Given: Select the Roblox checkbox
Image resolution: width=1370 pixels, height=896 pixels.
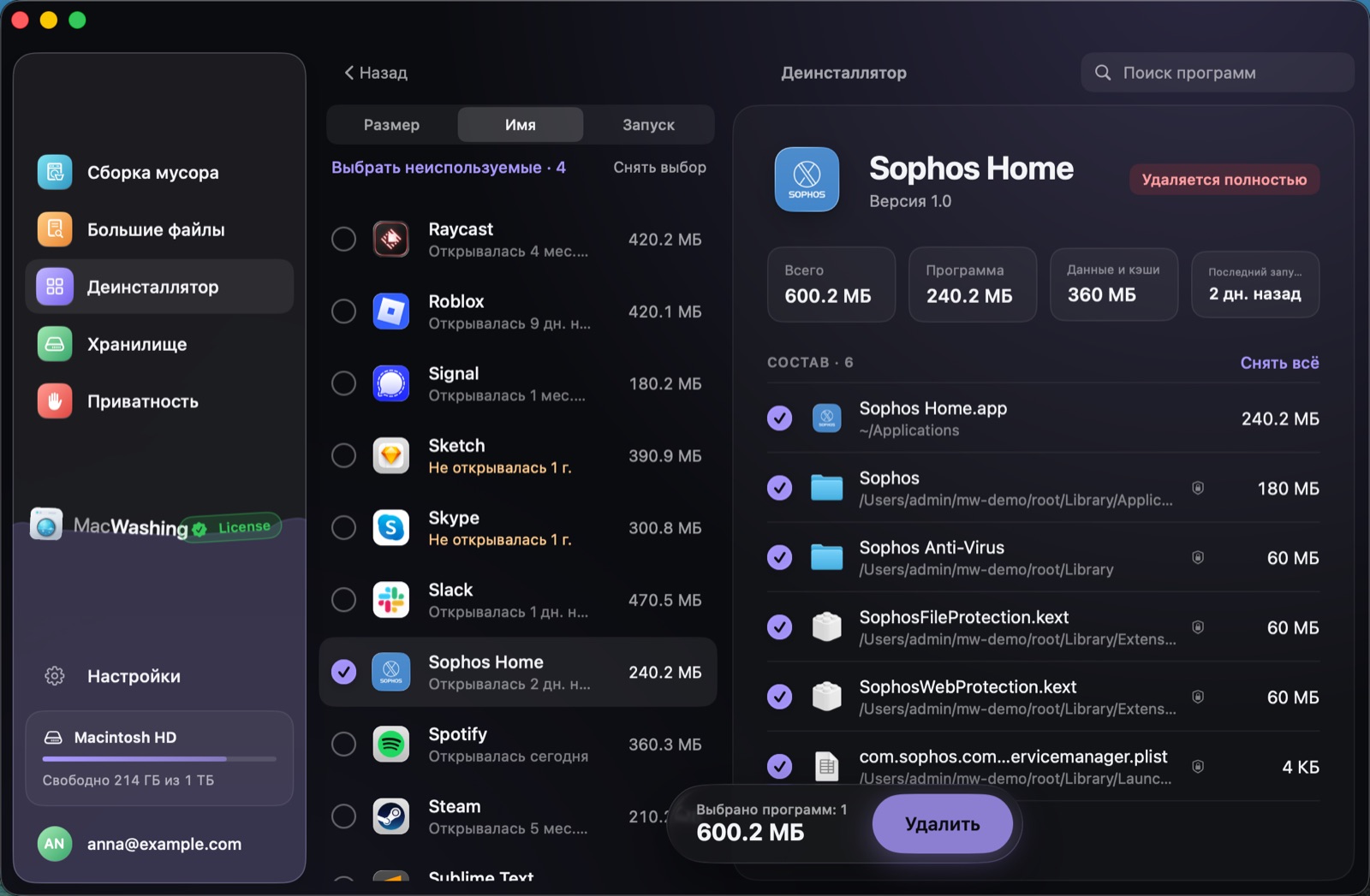Looking at the screenshot, I should point(344,312).
